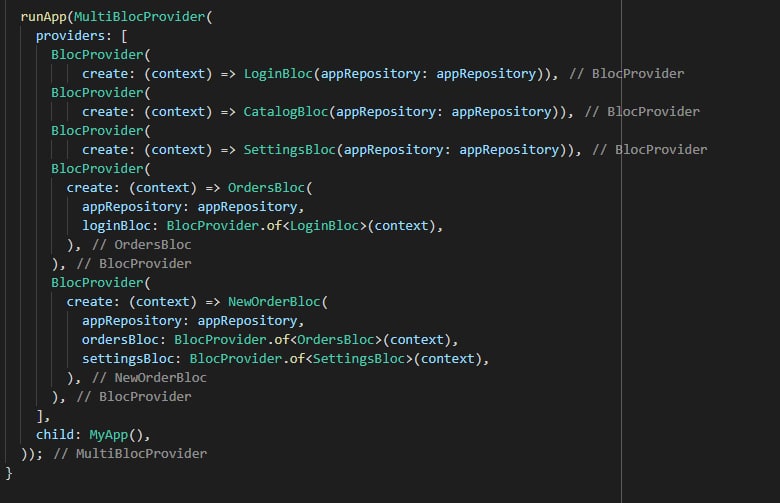
Task: Click SettingsBloc constructor in its create line
Action: pos(290,150)
